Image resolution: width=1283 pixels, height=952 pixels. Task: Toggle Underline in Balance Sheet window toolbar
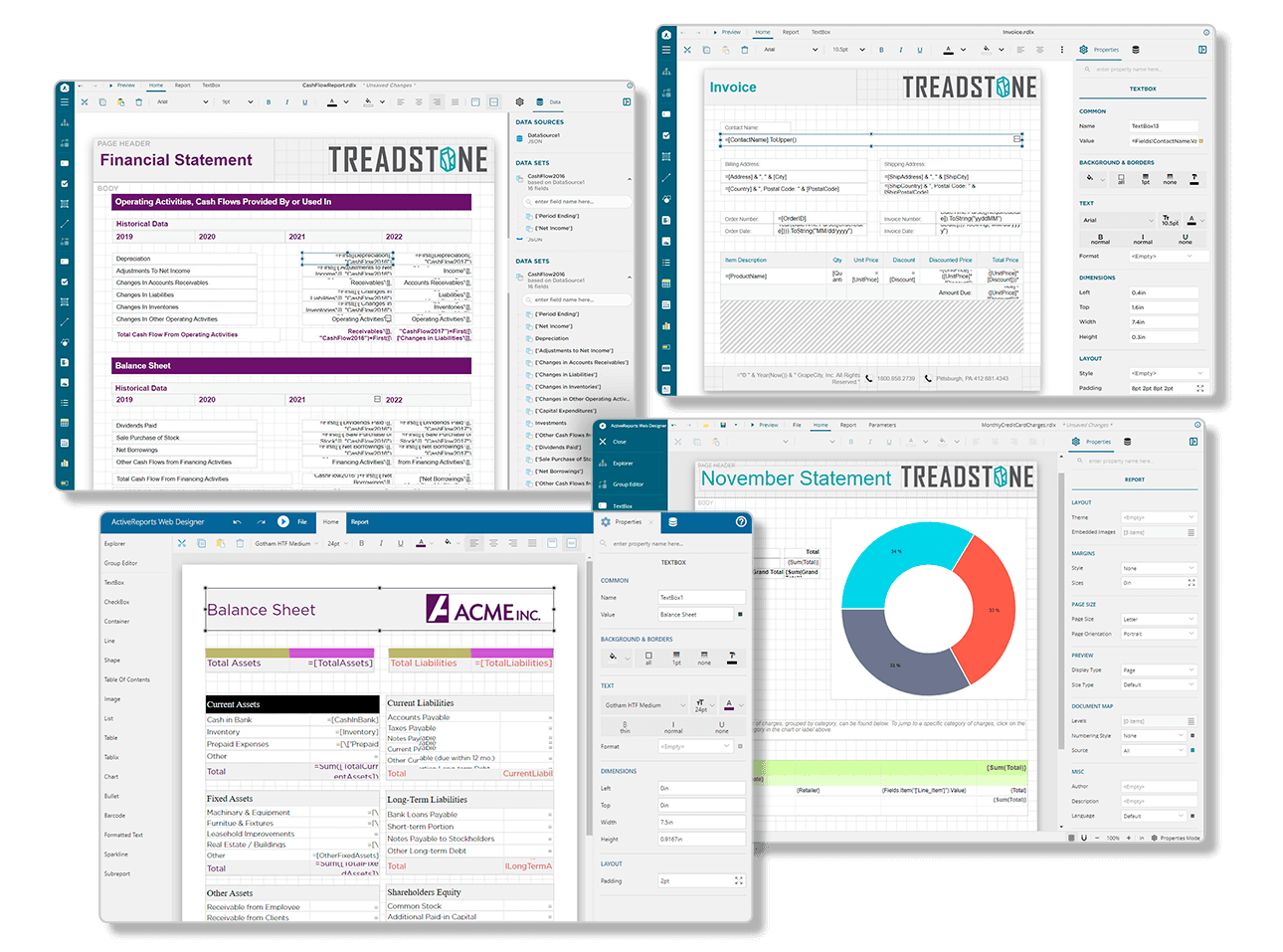[400, 543]
